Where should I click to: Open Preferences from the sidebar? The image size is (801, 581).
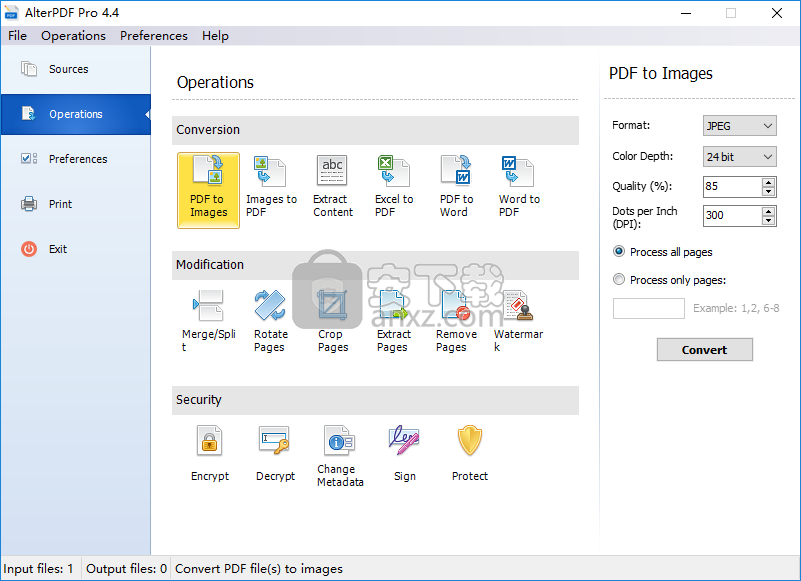tap(76, 159)
